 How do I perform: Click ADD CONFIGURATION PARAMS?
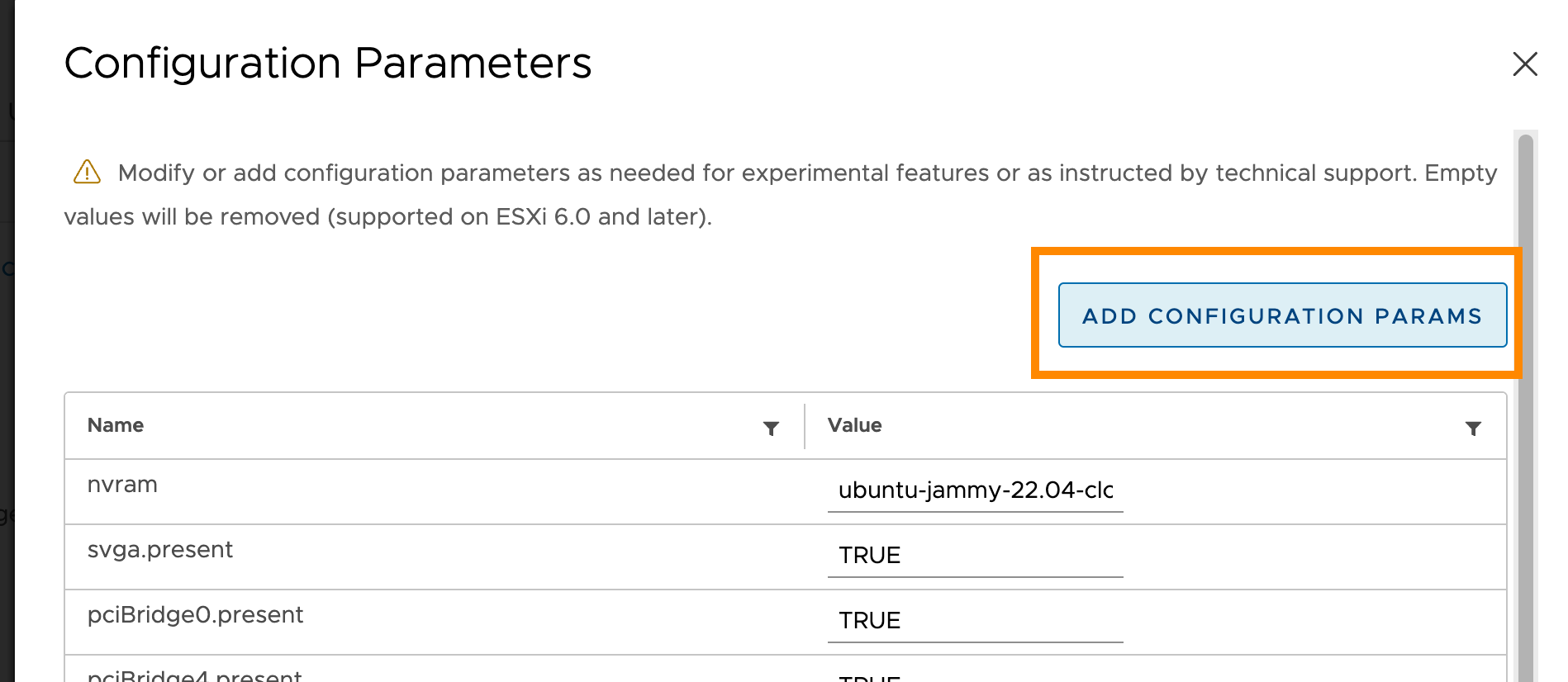pyautogui.click(x=1281, y=315)
